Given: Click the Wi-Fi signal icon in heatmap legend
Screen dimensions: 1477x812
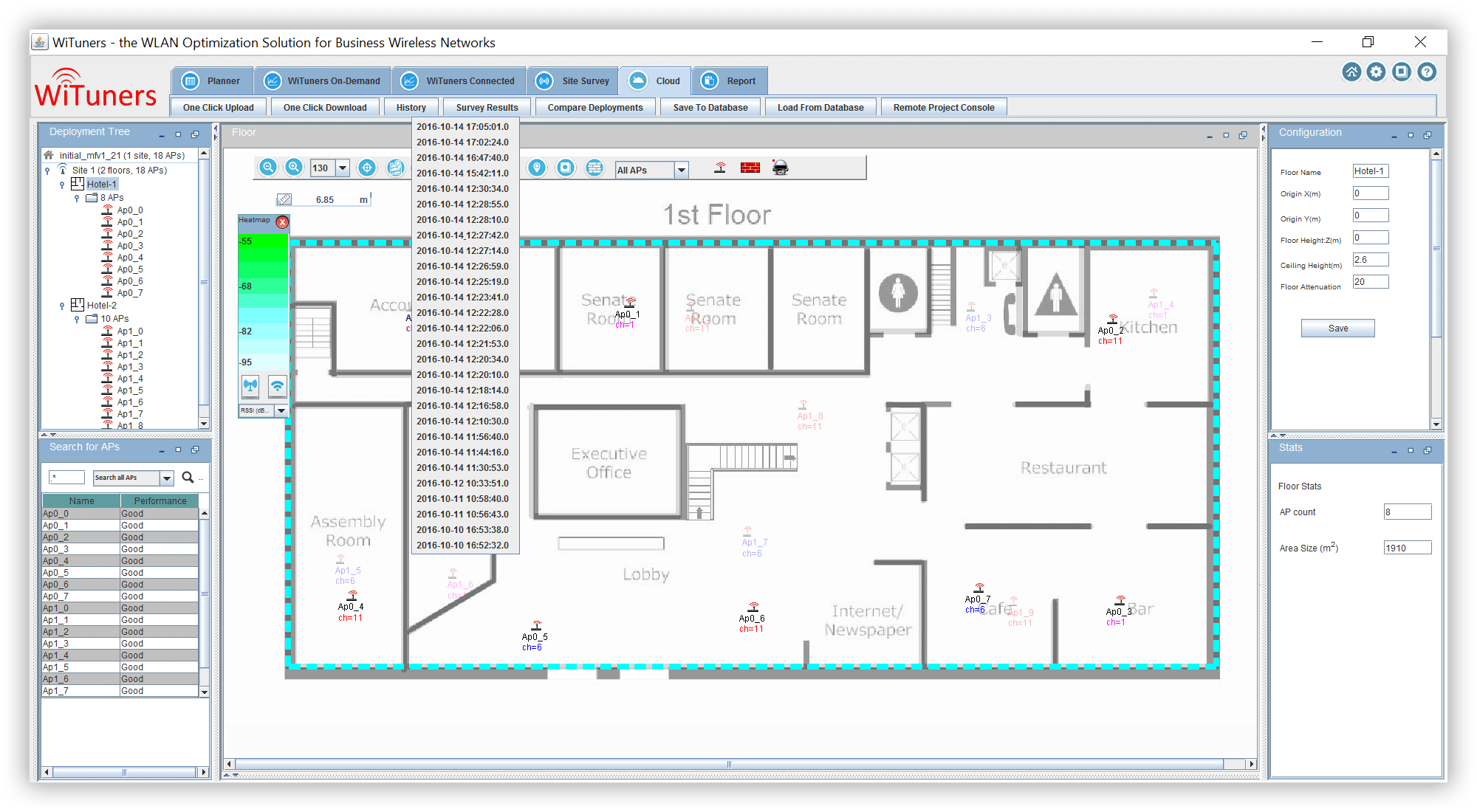Looking at the screenshot, I should pos(277,385).
